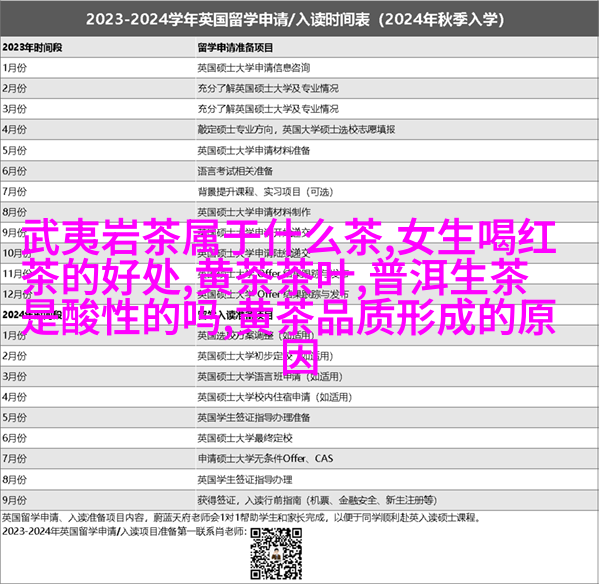Click the 2023-2024 UK study application table title
Screen dimensions: 600x584
tap(300, 17)
